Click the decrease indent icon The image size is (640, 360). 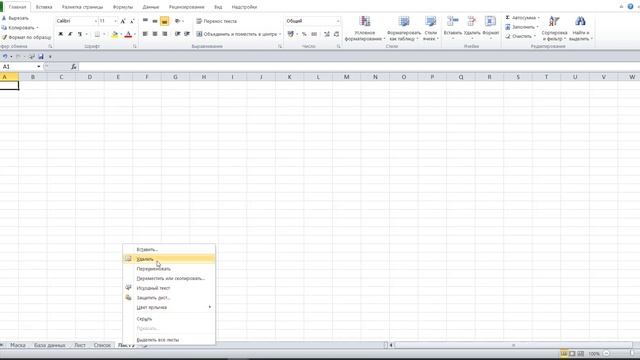(x=178, y=34)
